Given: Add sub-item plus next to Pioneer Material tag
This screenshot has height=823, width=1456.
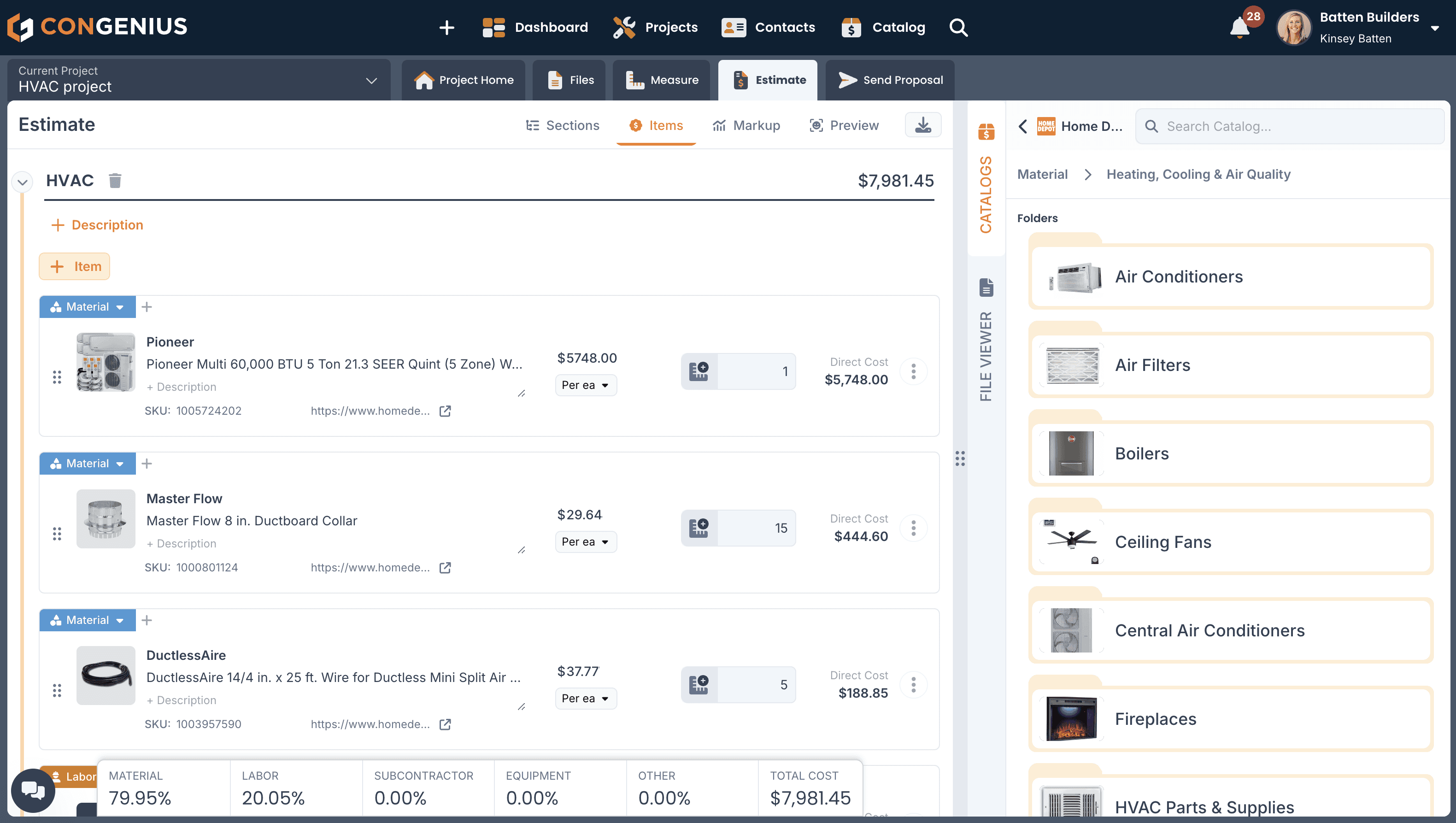Looking at the screenshot, I should click(x=147, y=307).
